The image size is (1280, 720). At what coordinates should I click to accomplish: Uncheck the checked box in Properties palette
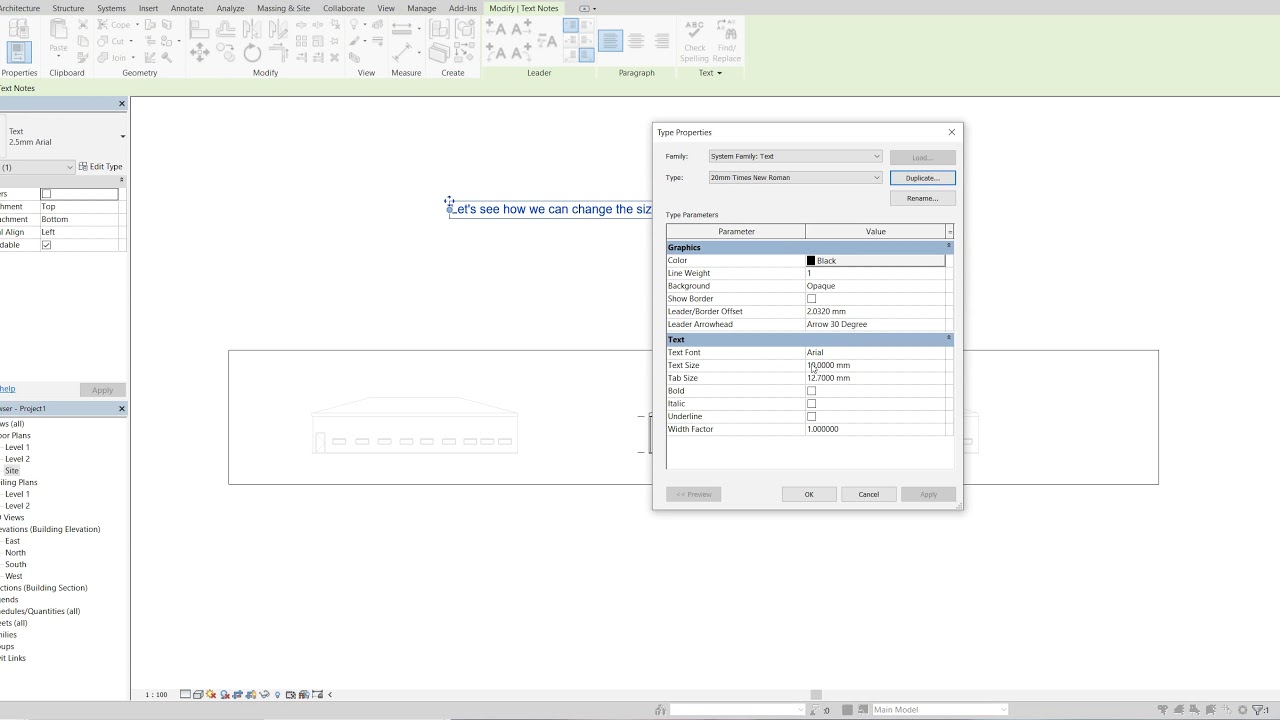tap(46, 245)
